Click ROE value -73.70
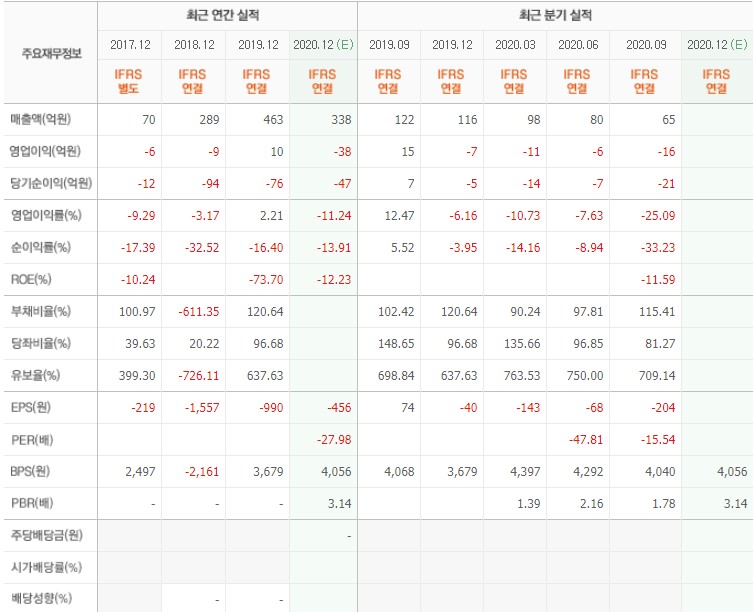Image resolution: width=754 pixels, height=612 pixels. [x=266, y=280]
